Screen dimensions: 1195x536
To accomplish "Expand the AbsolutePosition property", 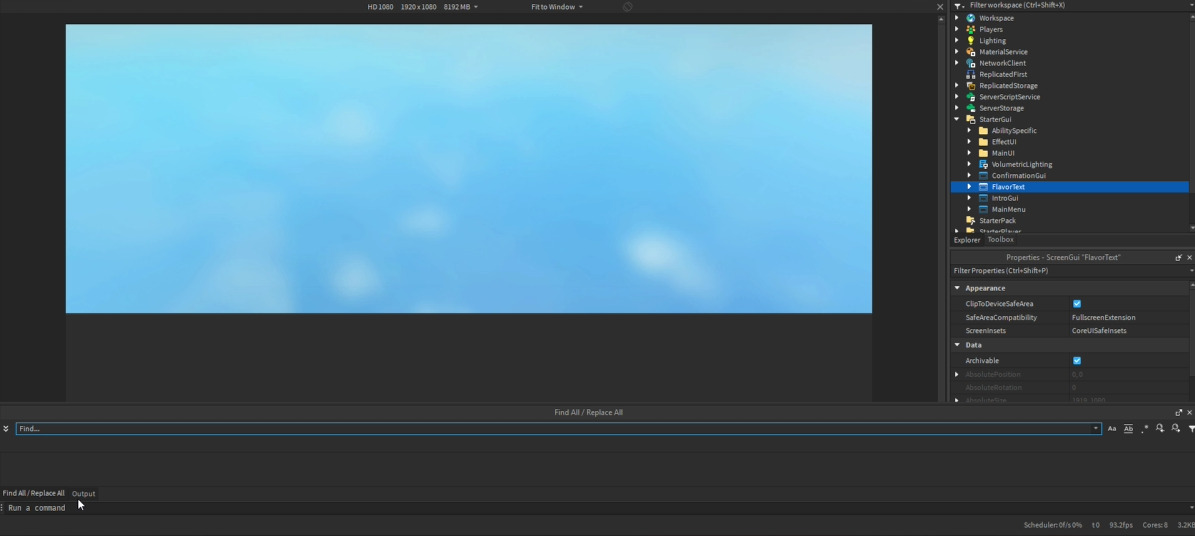I will tap(957, 374).
